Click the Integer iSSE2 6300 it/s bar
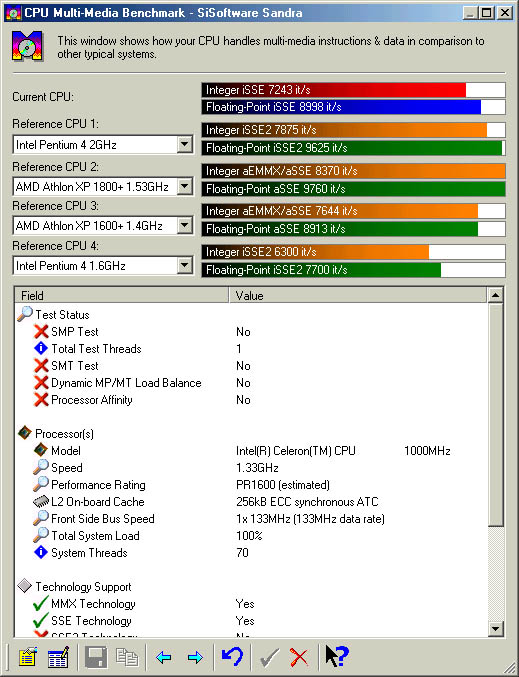The height and width of the screenshot is (677, 519). point(353,252)
